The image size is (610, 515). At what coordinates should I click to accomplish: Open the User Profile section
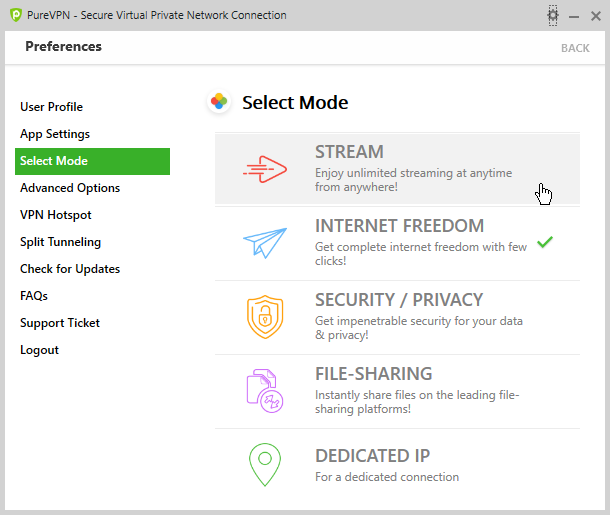tap(51, 107)
